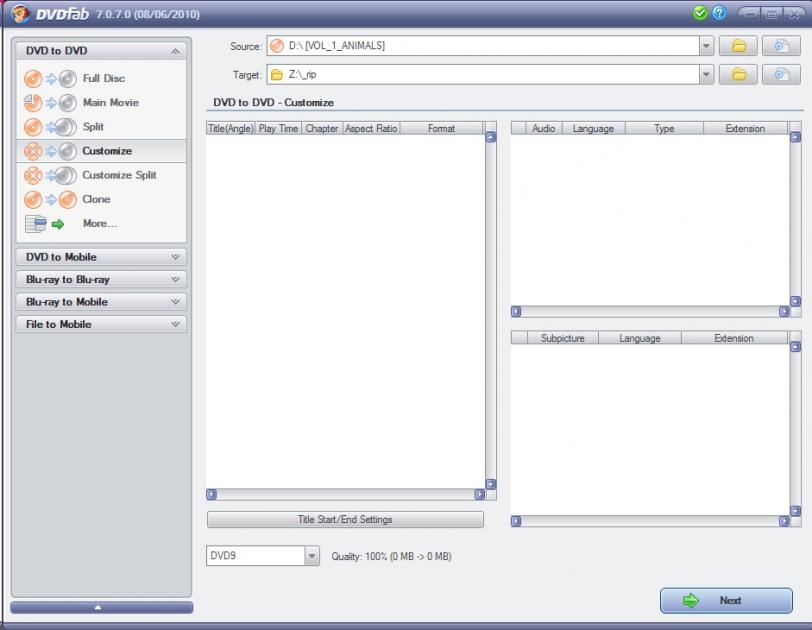Open Source path dropdown

pyautogui.click(x=706, y=46)
